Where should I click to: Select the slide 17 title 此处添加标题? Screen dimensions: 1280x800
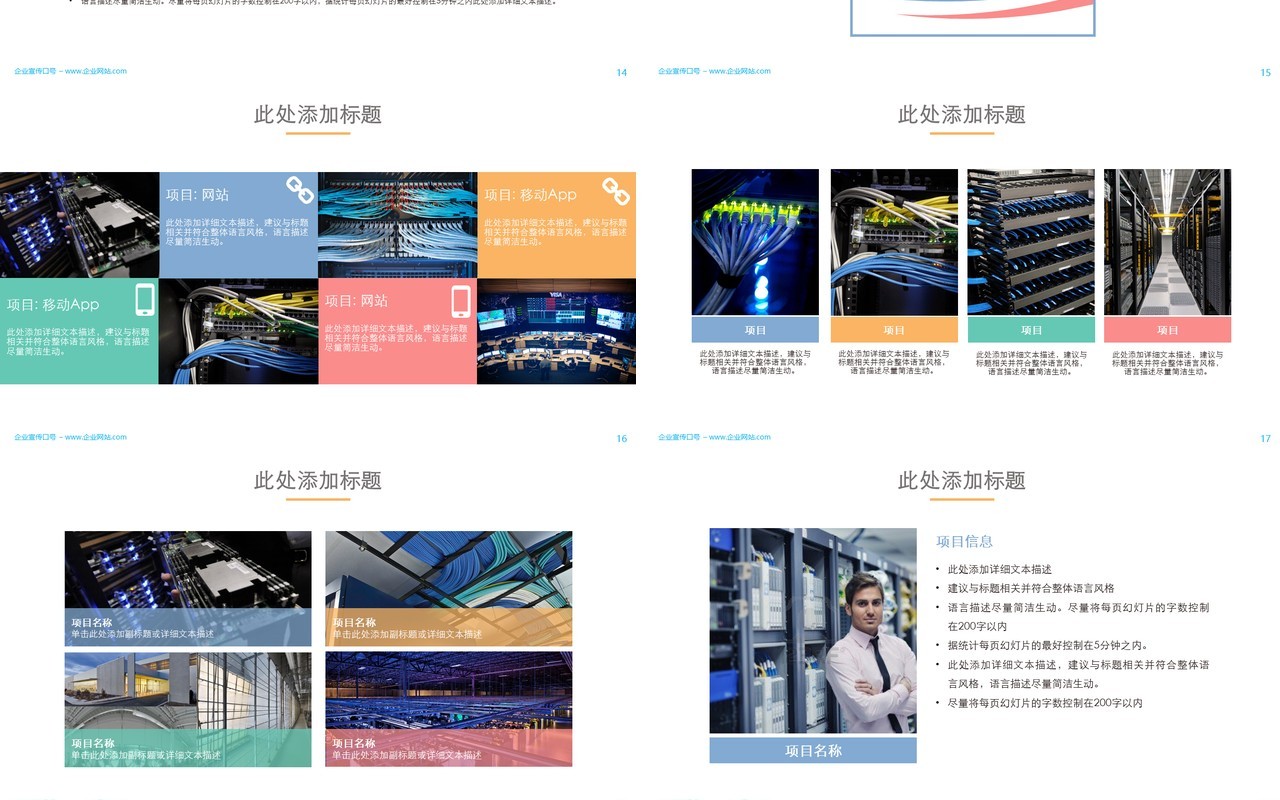(962, 480)
